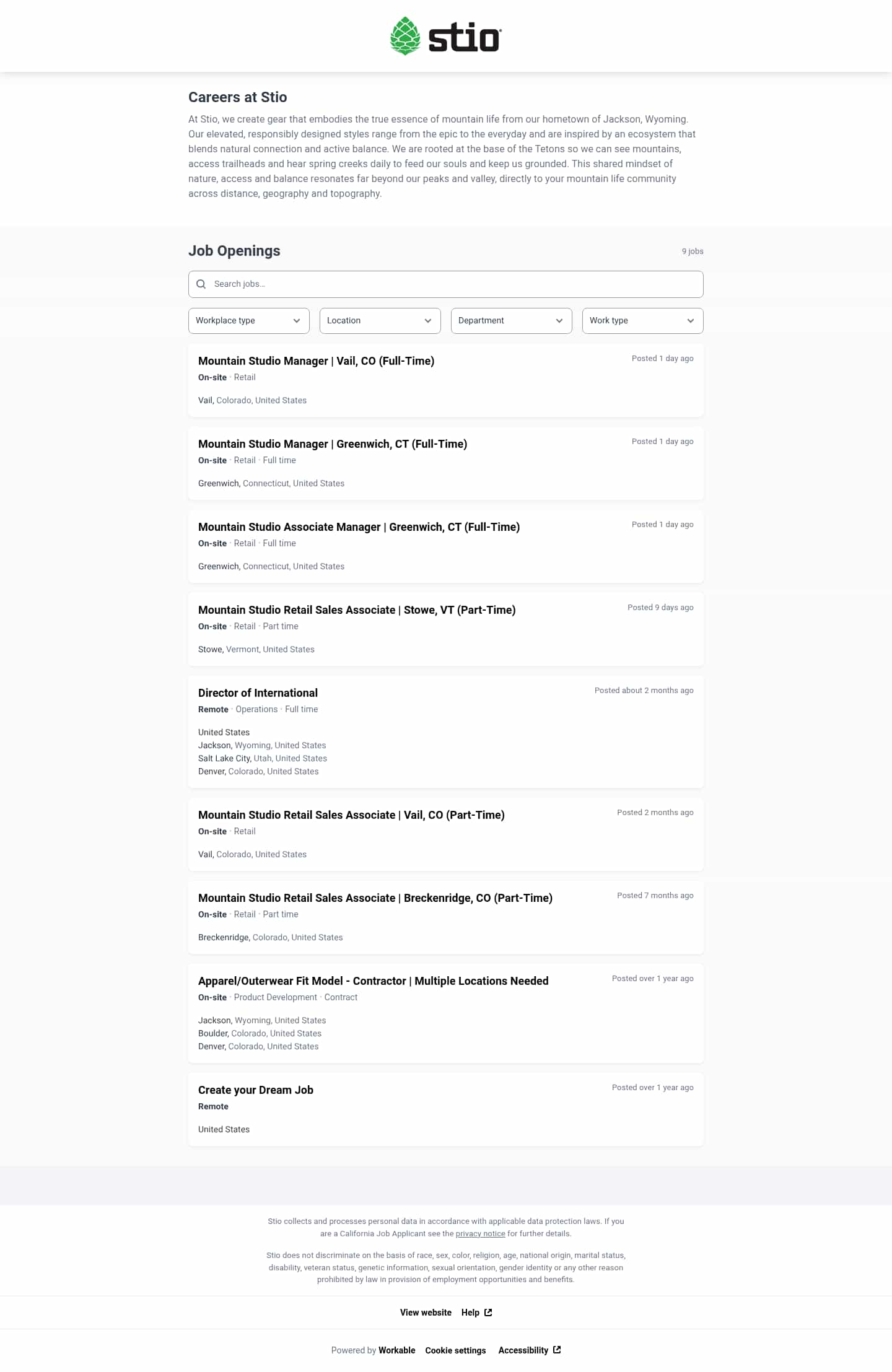892x1372 pixels.
Task: Click the Stio pinecone logo
Action: point(405,36)
